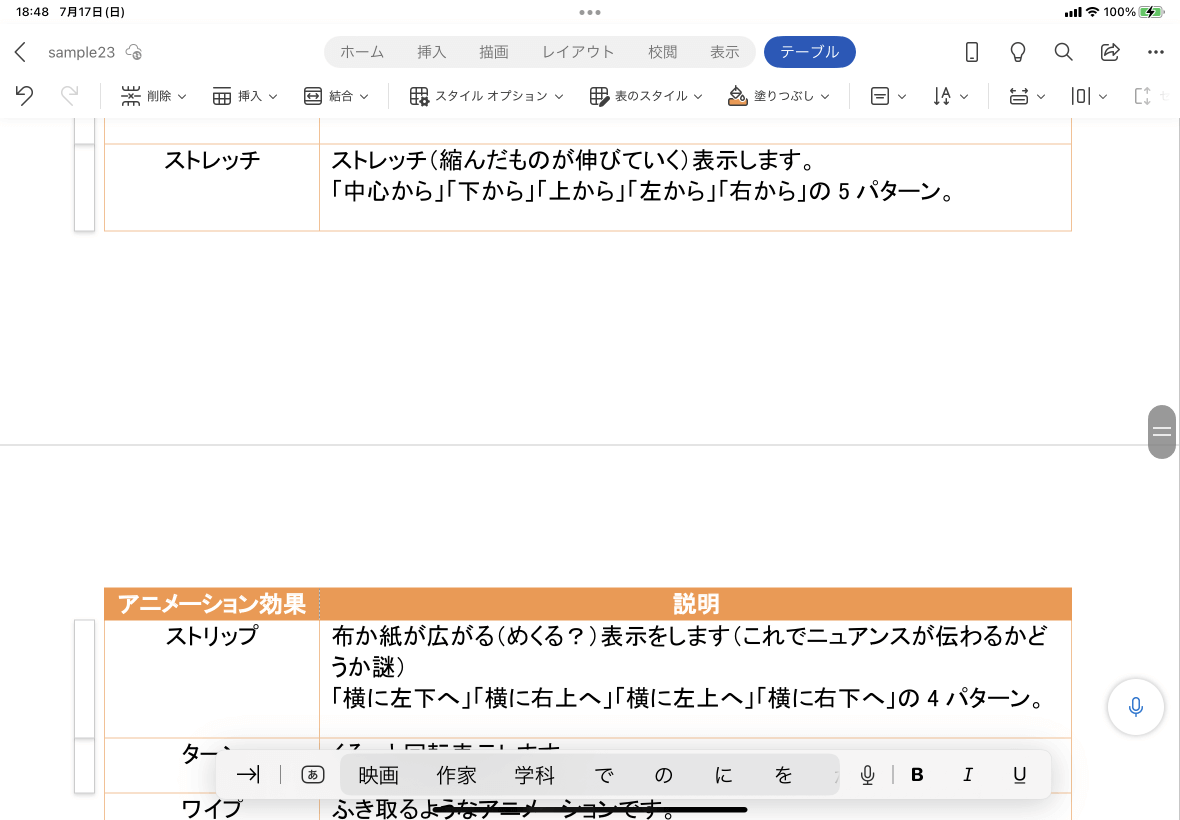Open the lightbulb Tell Me help
Image resolution: width=1180 pixels, height=820 pixels.
pos(1017,52)
